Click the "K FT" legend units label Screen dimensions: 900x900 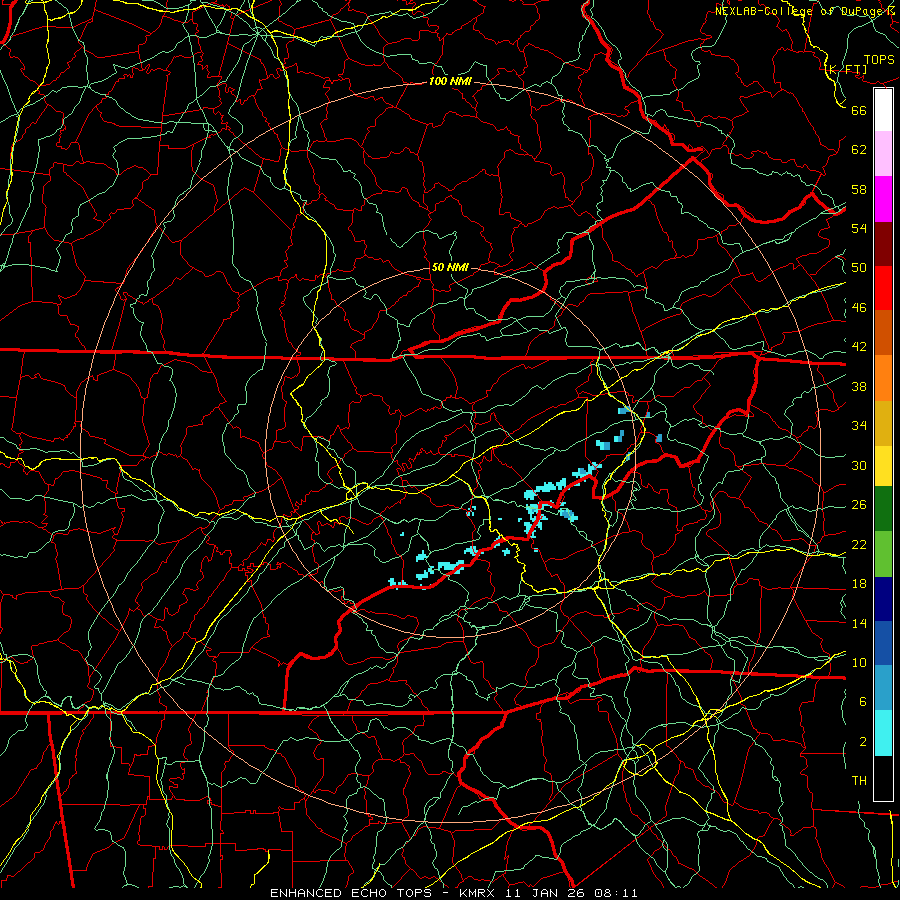click(846, 70)
